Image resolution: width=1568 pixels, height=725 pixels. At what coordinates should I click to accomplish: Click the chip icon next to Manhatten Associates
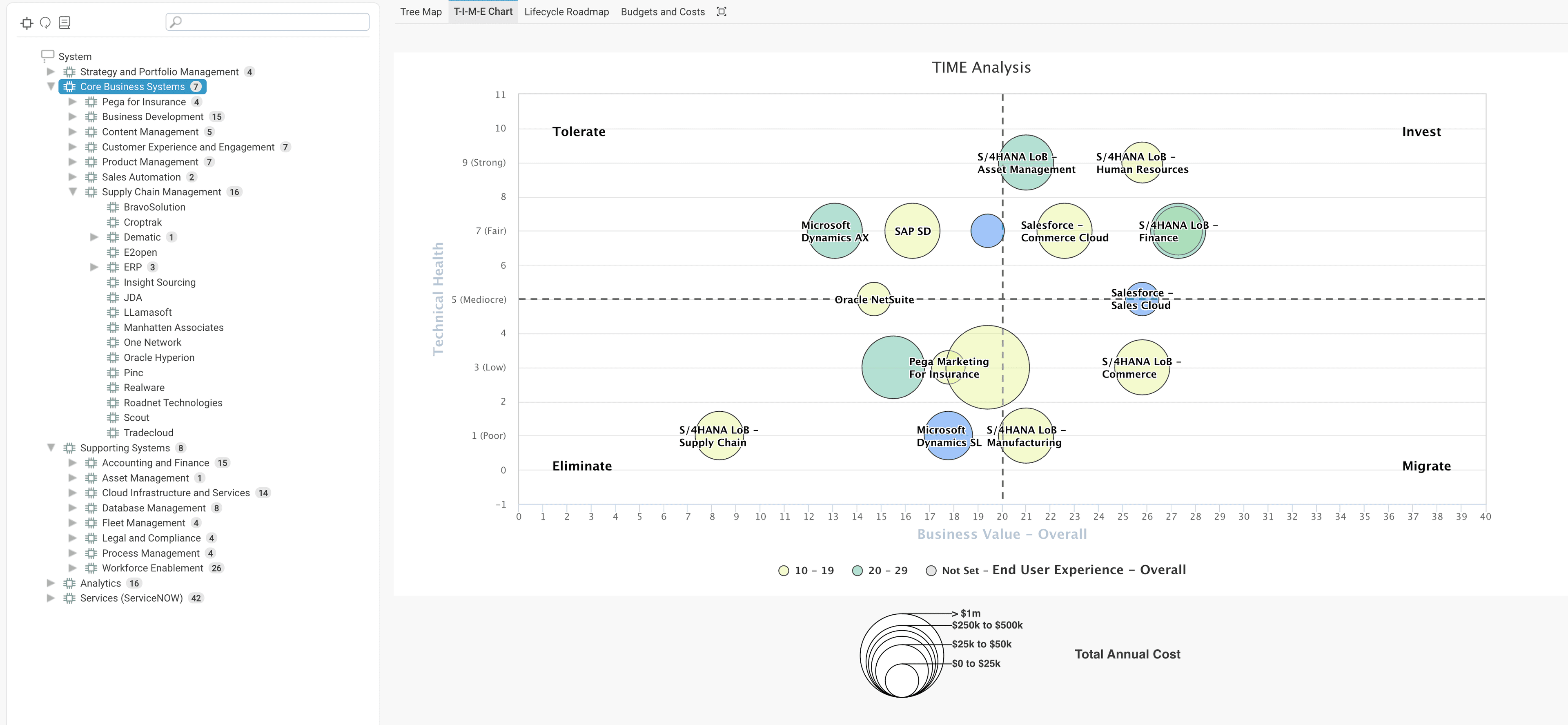coord(113,328)
